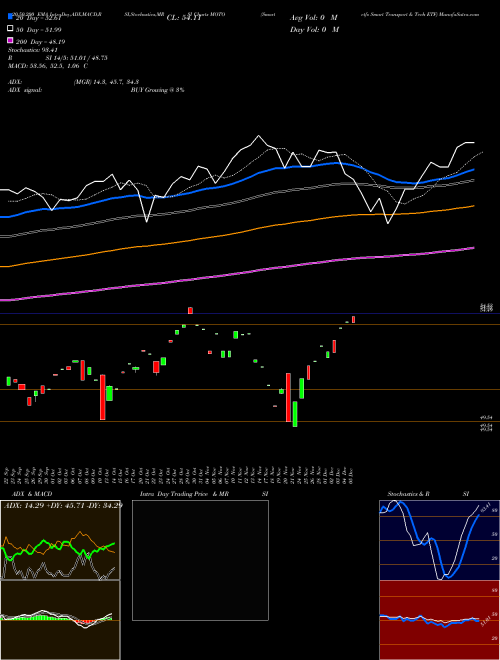Click the red candlestick above the blue line

190,310
